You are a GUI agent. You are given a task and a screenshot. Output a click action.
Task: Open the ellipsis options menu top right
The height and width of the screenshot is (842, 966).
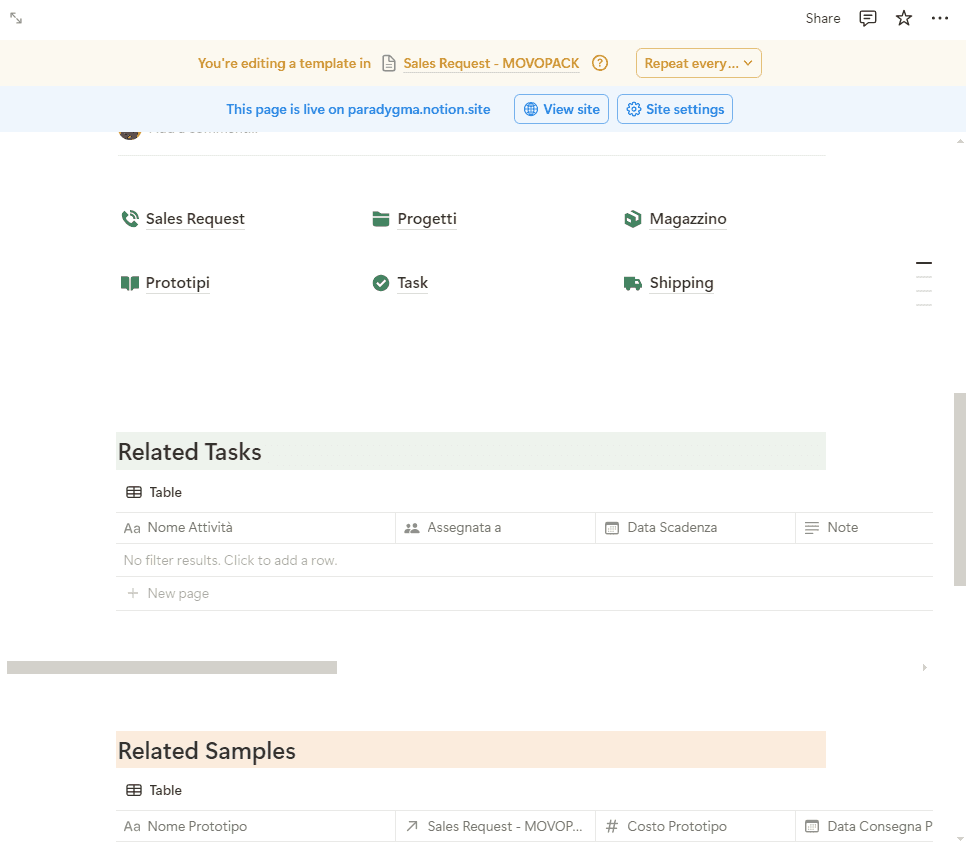pyautogui.click(x=939, y=18)
